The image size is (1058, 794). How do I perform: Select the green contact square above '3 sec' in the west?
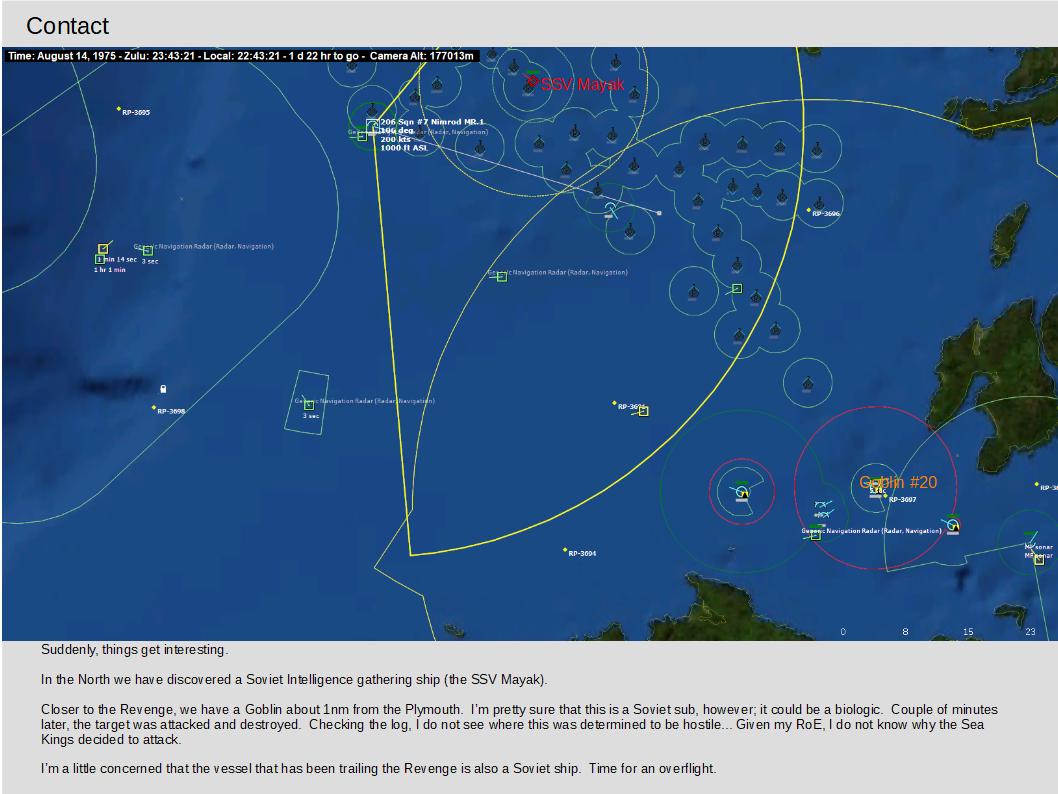pos(148,250)
